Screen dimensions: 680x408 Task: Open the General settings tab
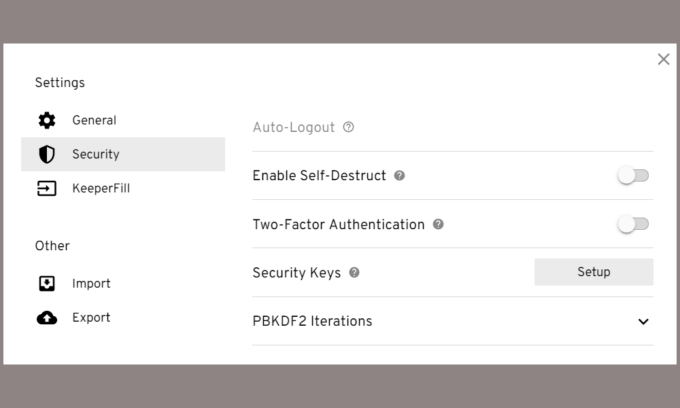point(94,121)
